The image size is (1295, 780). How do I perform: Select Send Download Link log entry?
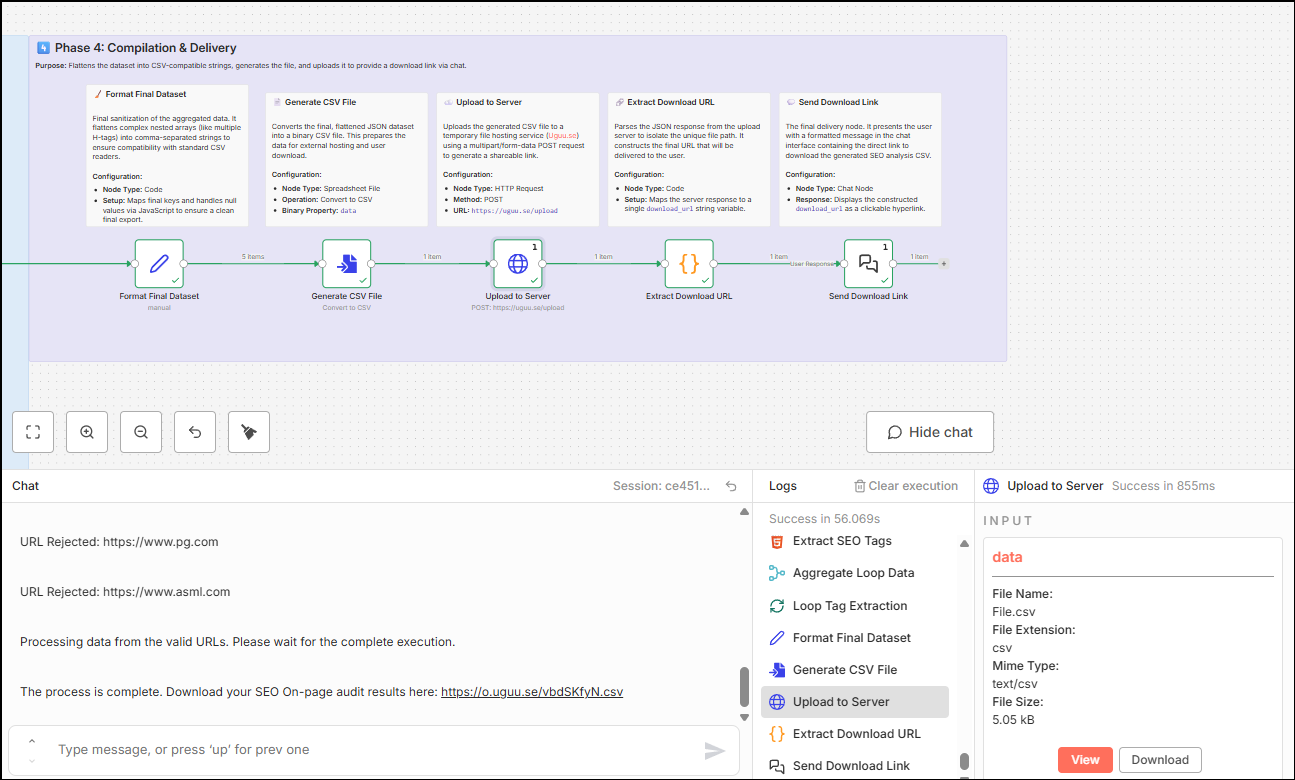(x=855, y=766)
